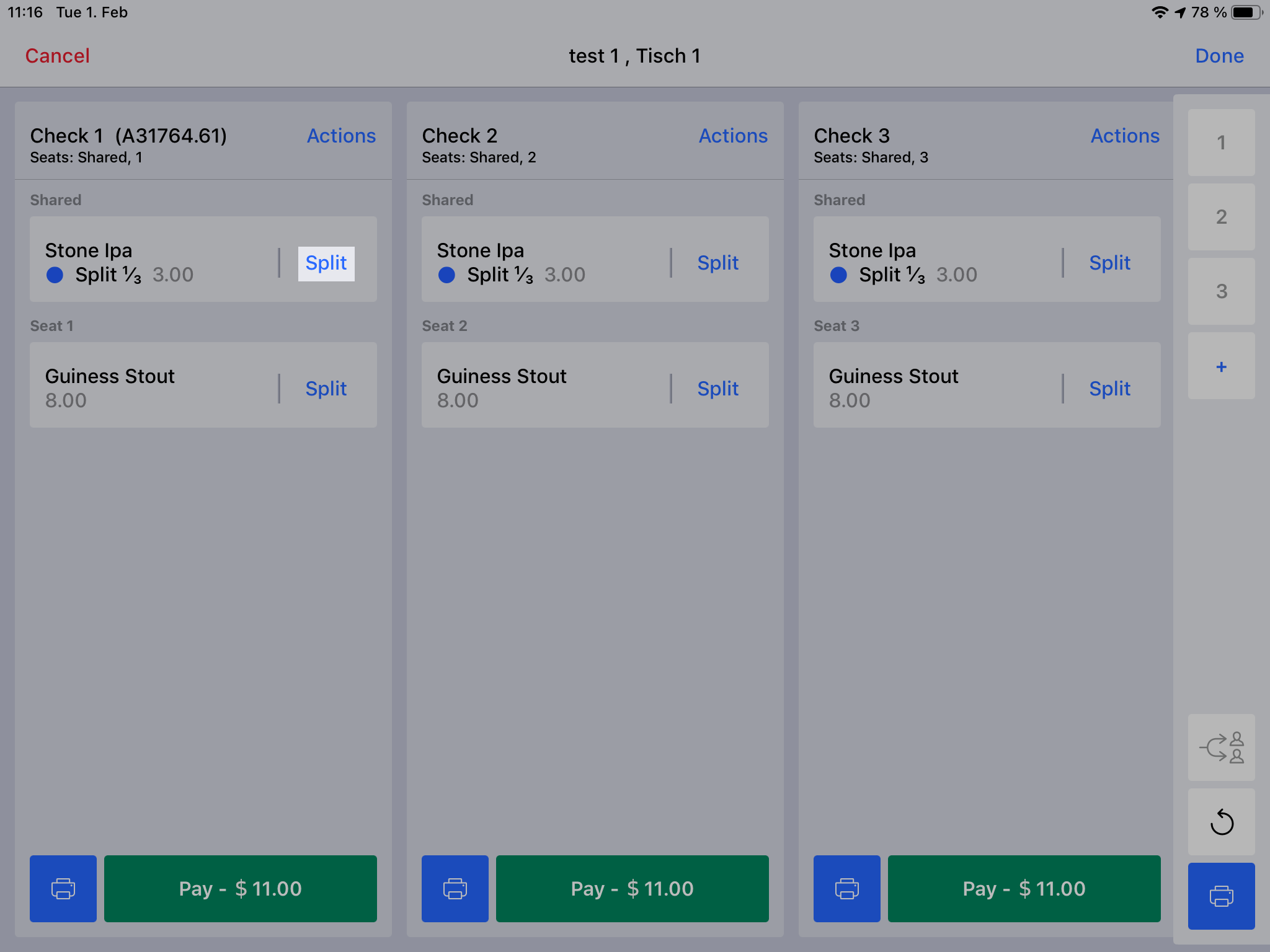Open Actions menu for Check 2
Image resolution: width=1270 pixels, height=952 pixels.
point(733,136)
